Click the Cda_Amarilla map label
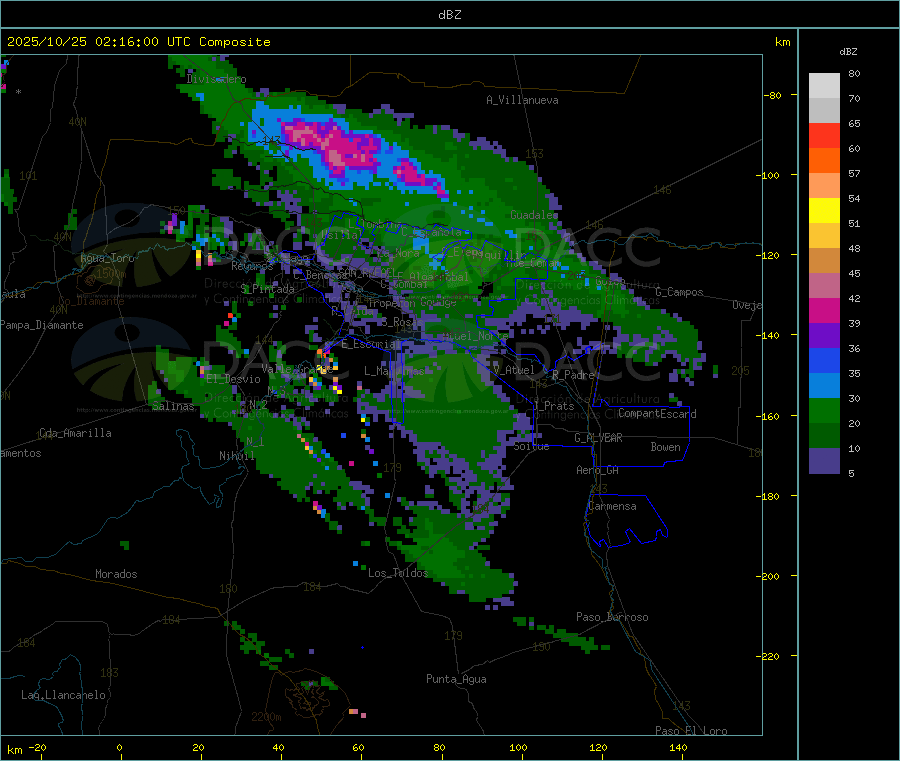The image size is (900, 761). 75,433
